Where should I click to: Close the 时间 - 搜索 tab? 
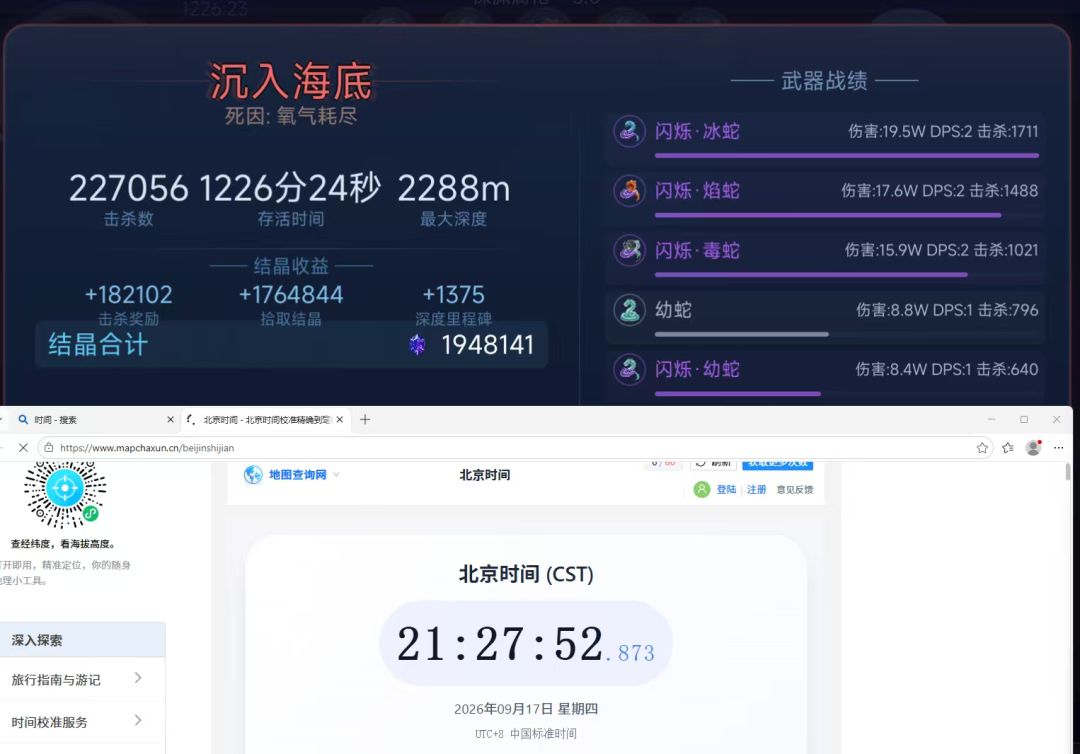pyautogui.click(x=170, y=419)
